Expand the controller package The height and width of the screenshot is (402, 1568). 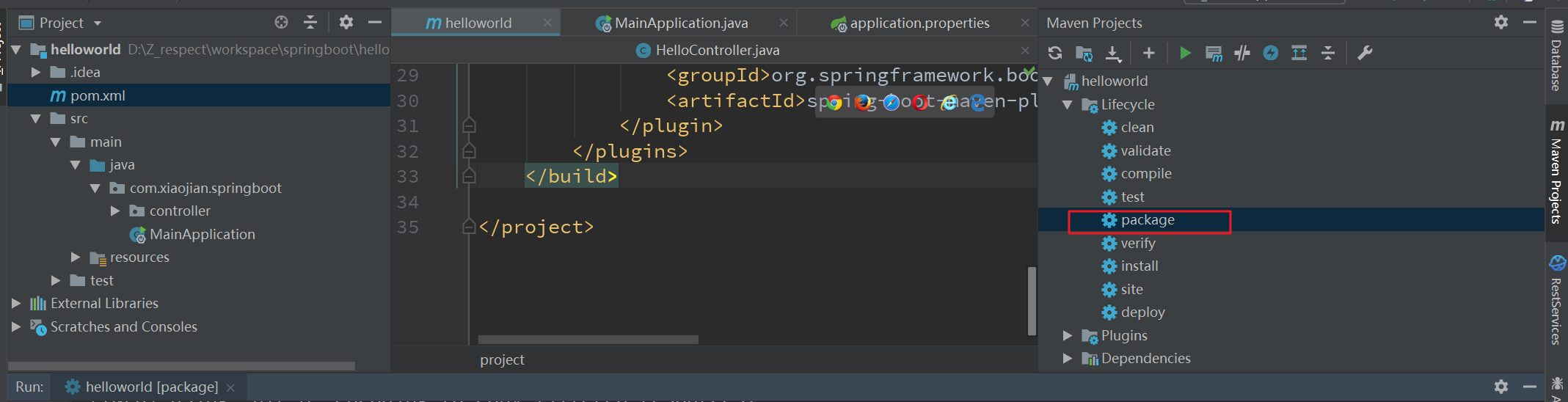(x=115, y=211)
